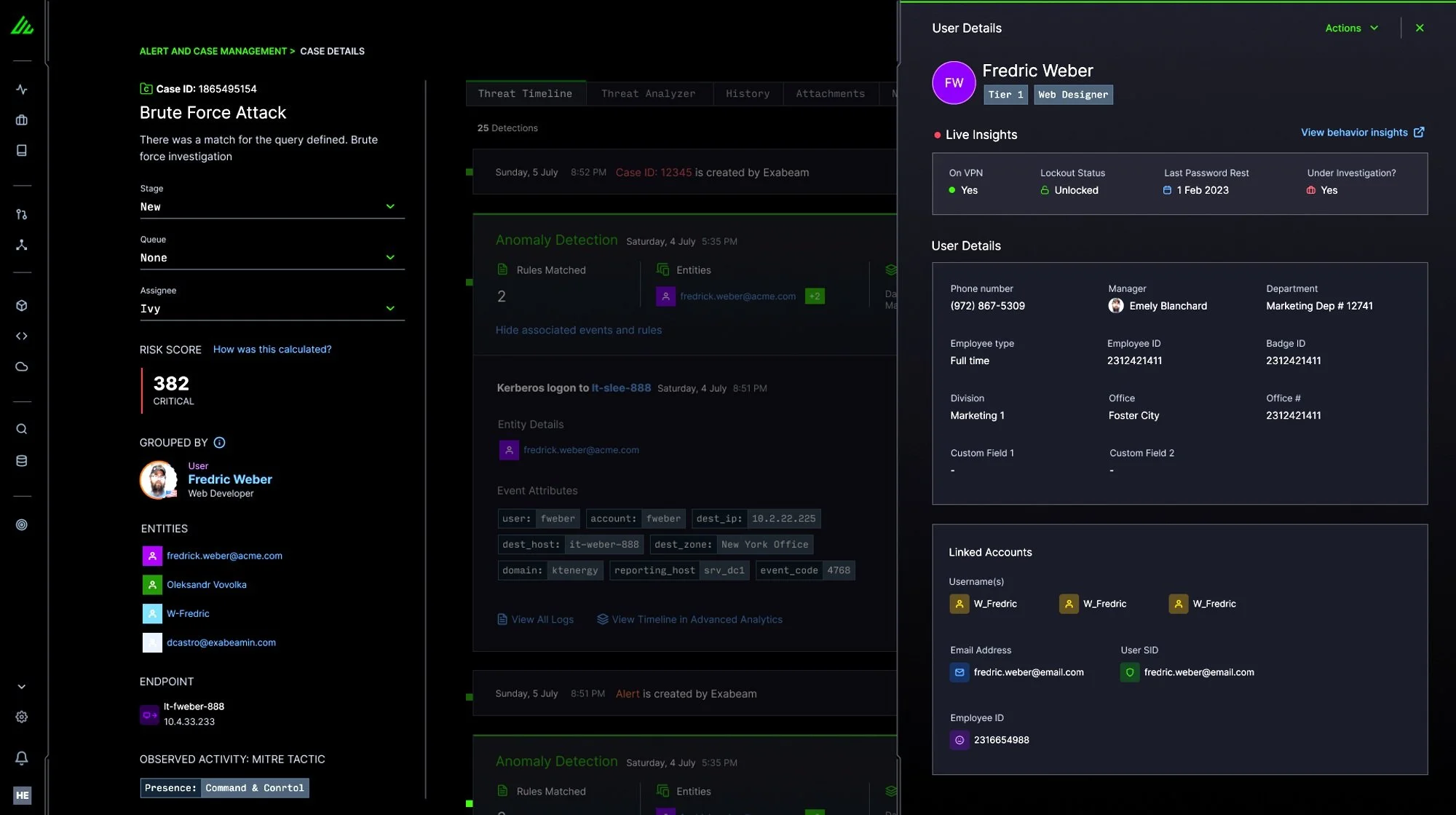
Task: Switch to the Threat Analyzer tab
Action: pyautogui.click(x=648, y=93)
